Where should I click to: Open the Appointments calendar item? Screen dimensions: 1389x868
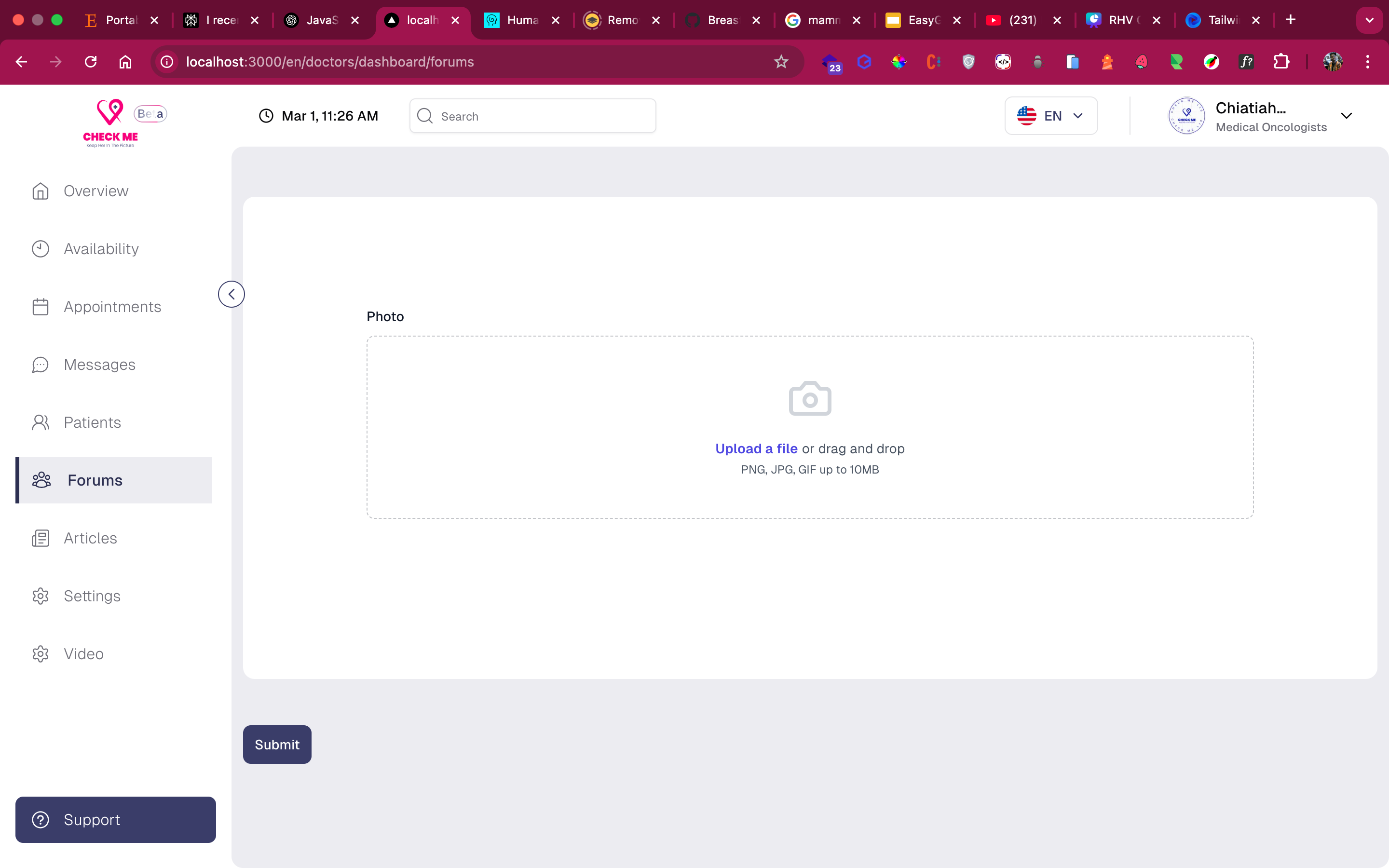point(112,307)
